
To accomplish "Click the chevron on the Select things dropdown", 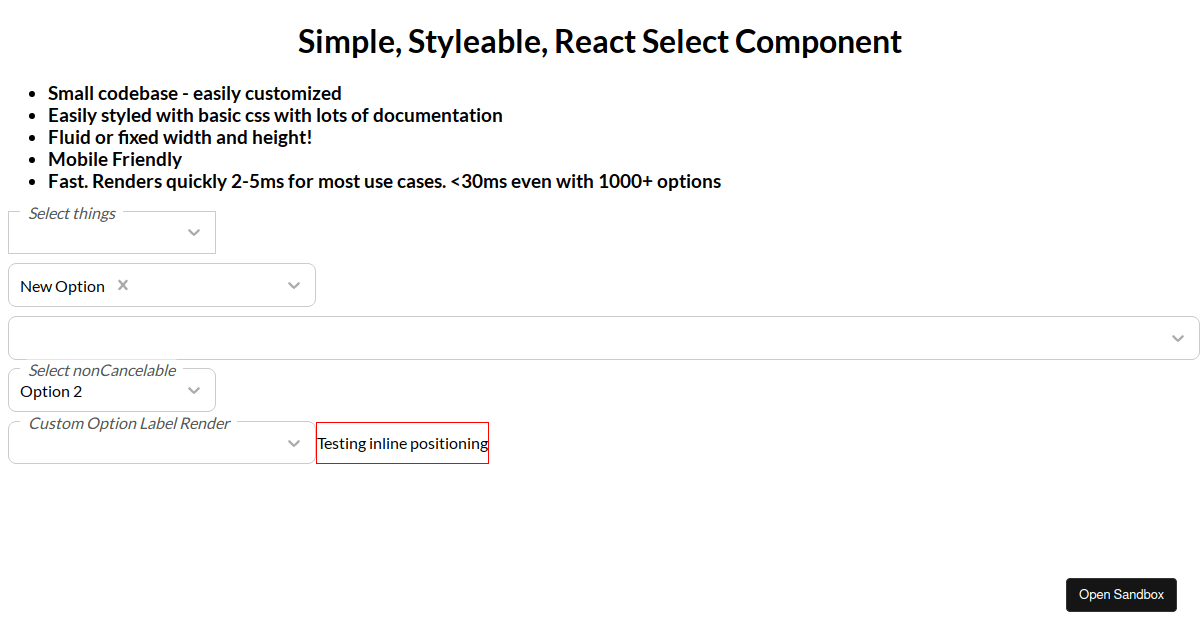I will pyautogui.click(x=194, y=232).
